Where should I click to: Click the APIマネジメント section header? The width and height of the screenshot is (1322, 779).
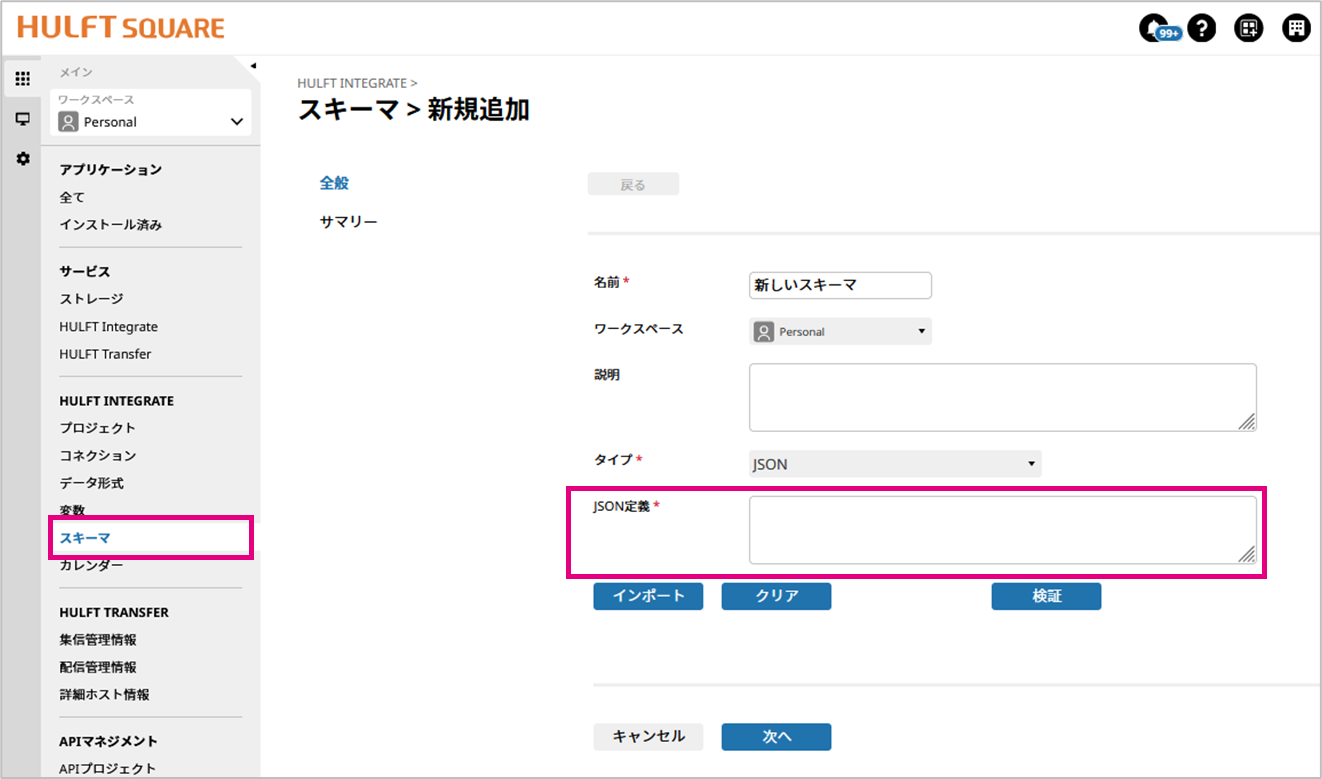[x=108, y=741]
